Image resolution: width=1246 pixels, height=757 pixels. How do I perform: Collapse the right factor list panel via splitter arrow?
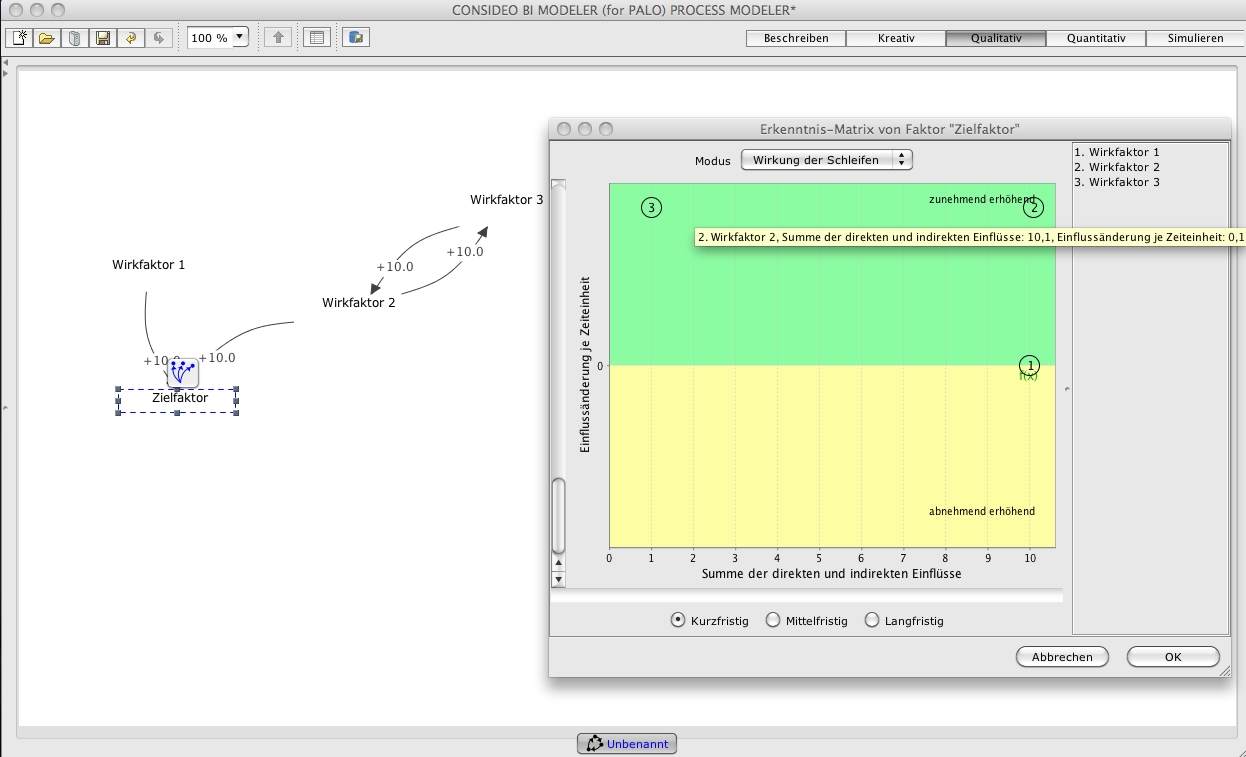tap(1067, 389)
